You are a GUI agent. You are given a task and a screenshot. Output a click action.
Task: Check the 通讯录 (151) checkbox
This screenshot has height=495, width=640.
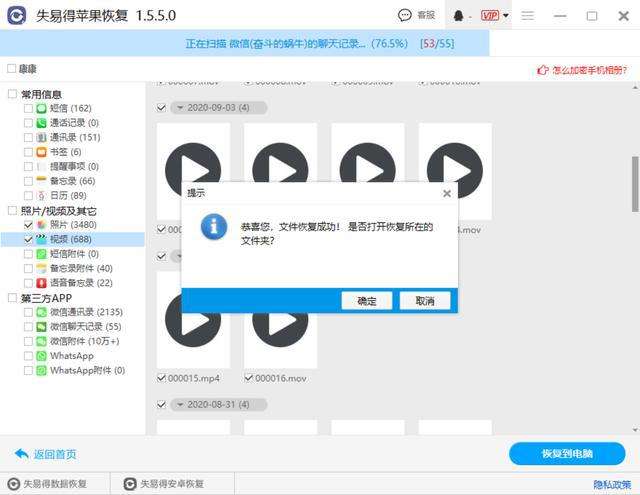point(28,138)
